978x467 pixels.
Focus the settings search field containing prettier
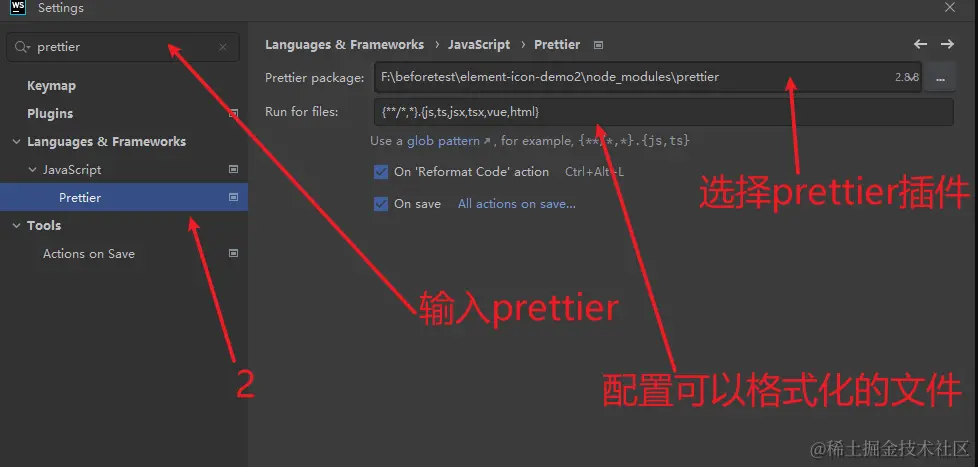click(123, 47)
